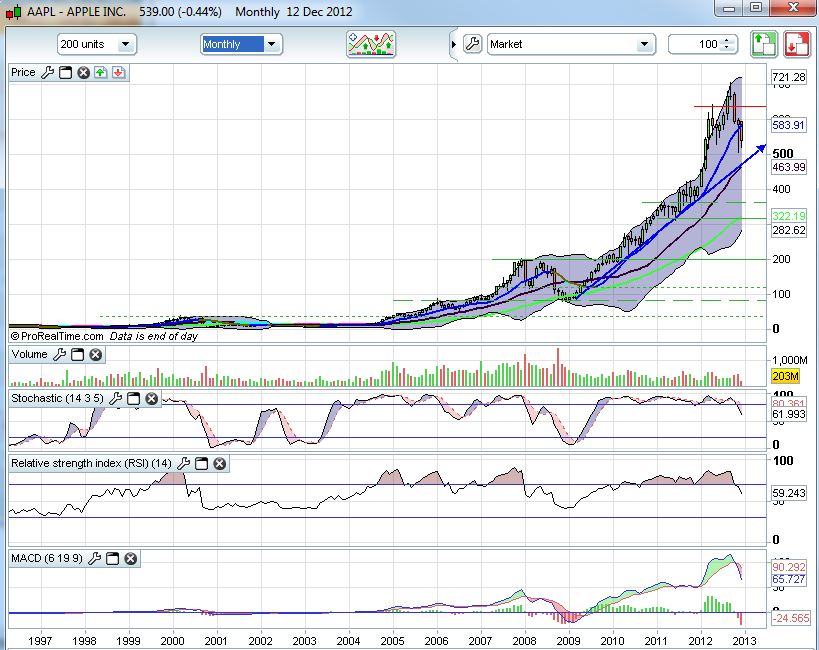Screen dimensions: 819x650
Task: Click the green 322.19 price label
Action: 789,216
